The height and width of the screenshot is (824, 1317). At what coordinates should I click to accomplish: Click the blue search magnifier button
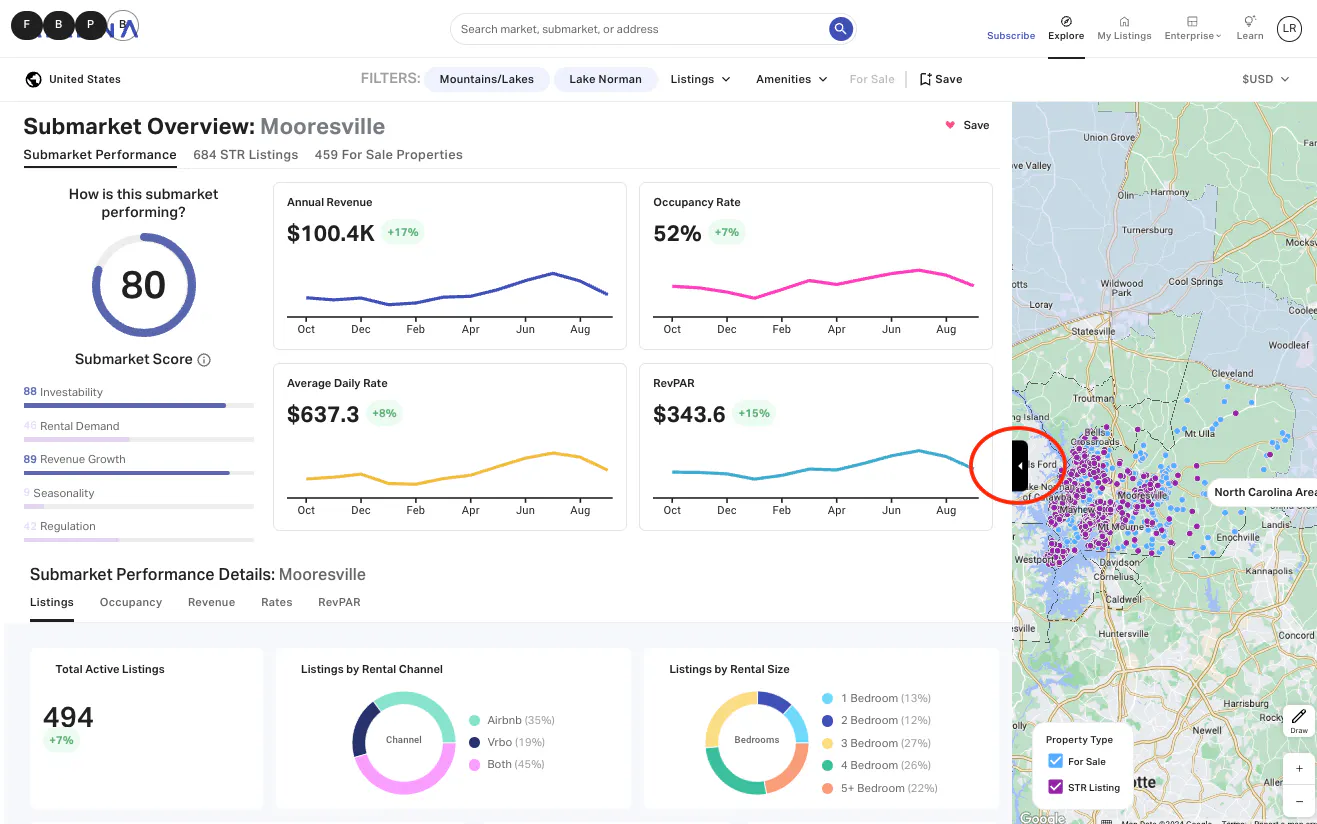841,29
